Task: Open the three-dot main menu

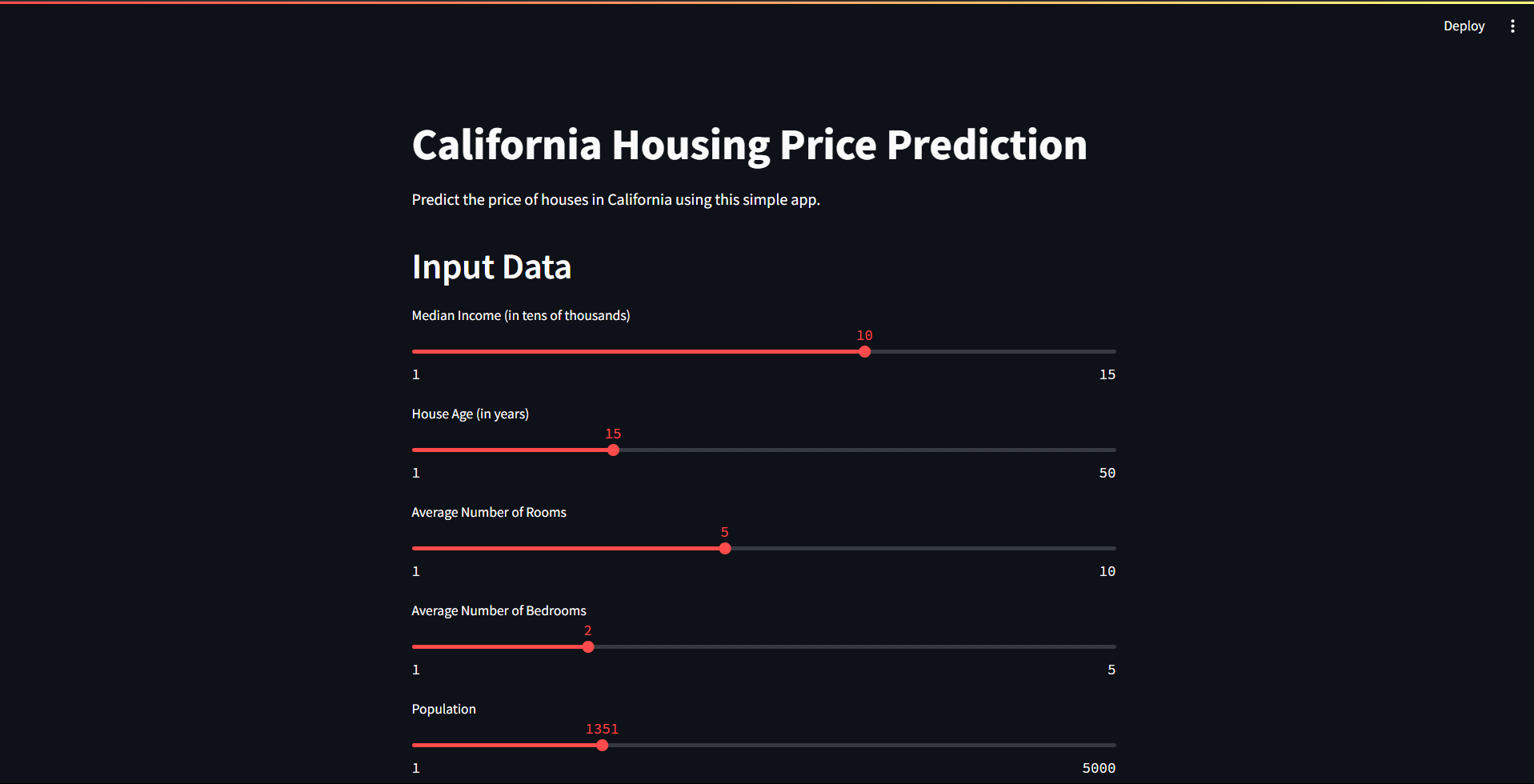Action: point(1512,26)
